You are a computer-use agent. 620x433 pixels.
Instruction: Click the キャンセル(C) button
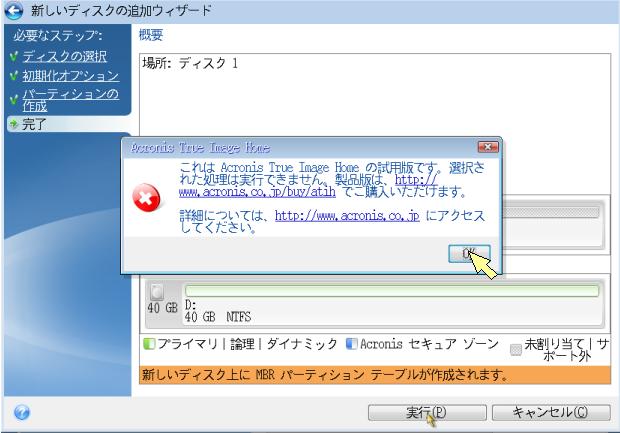tap(551, 412)
